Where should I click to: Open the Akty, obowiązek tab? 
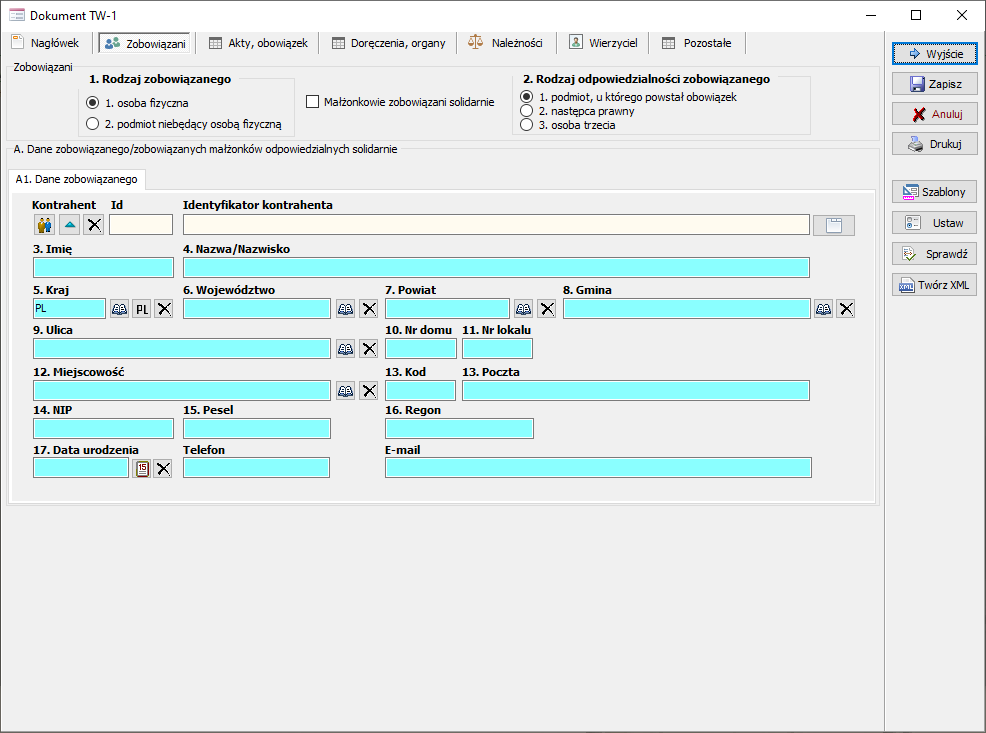point(257,43)
